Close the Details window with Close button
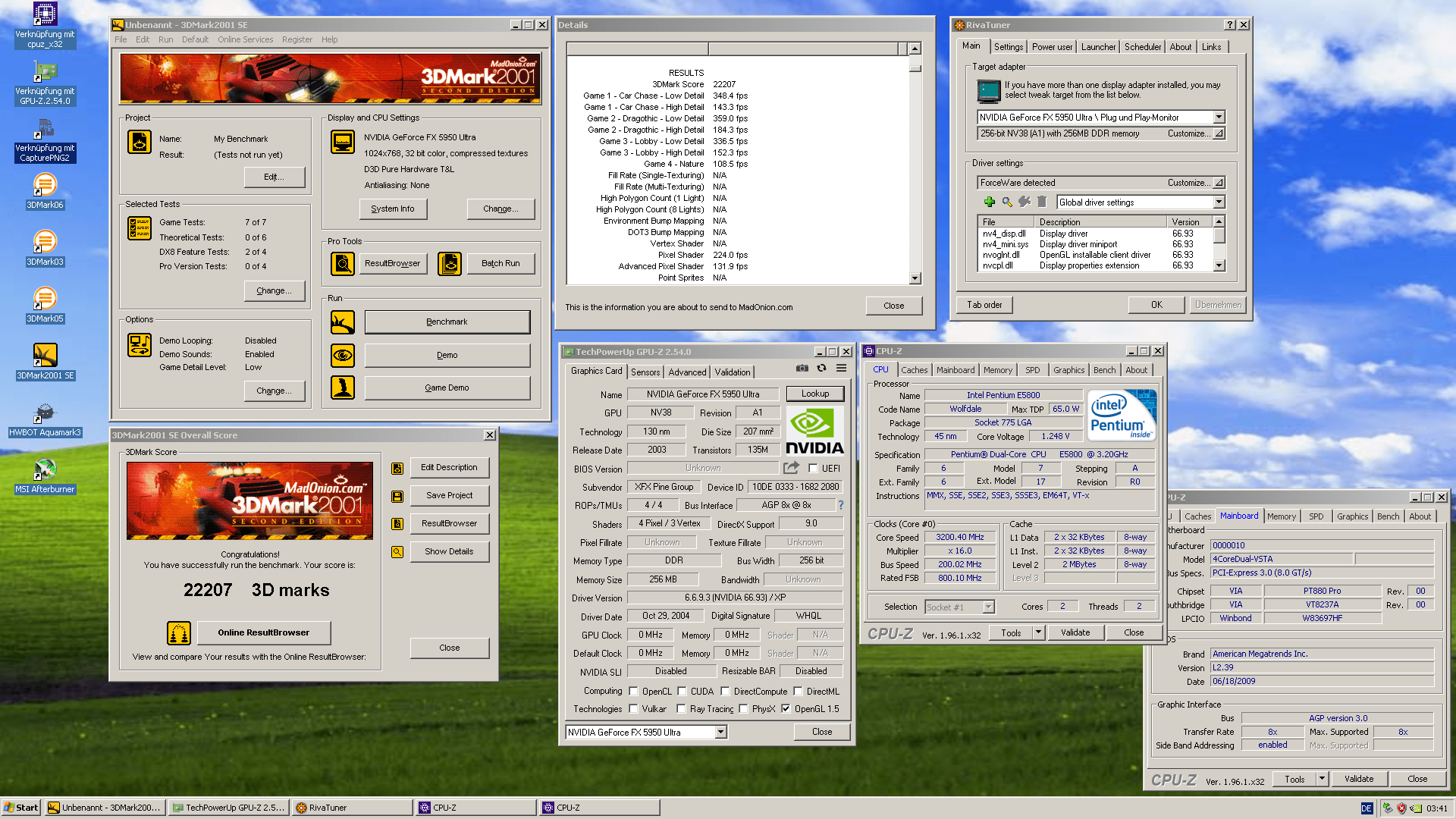 coord(894,306)
